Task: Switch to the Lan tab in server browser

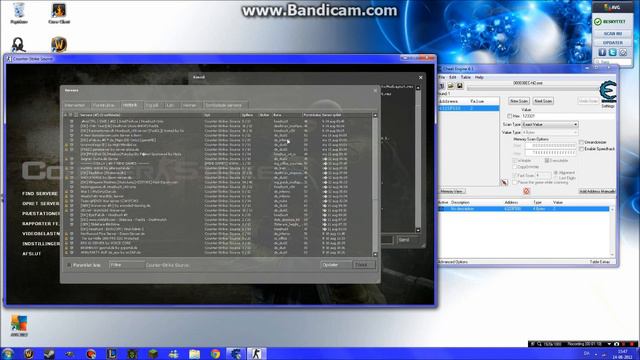Action: 171,105
